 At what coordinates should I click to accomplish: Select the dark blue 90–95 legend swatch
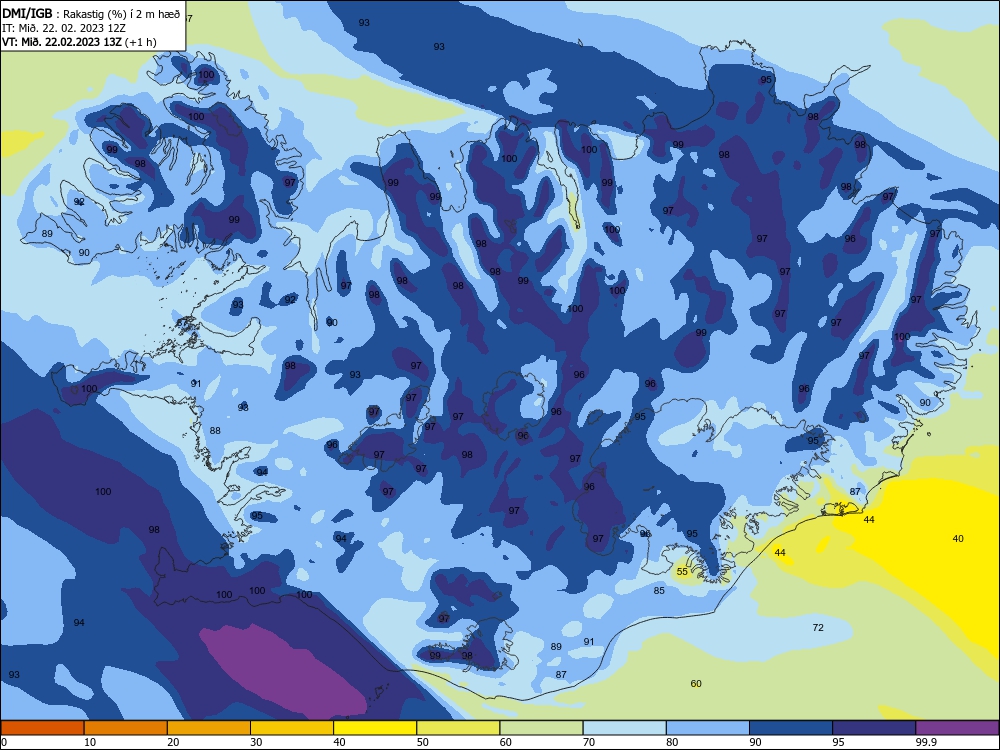coord(791,728)
